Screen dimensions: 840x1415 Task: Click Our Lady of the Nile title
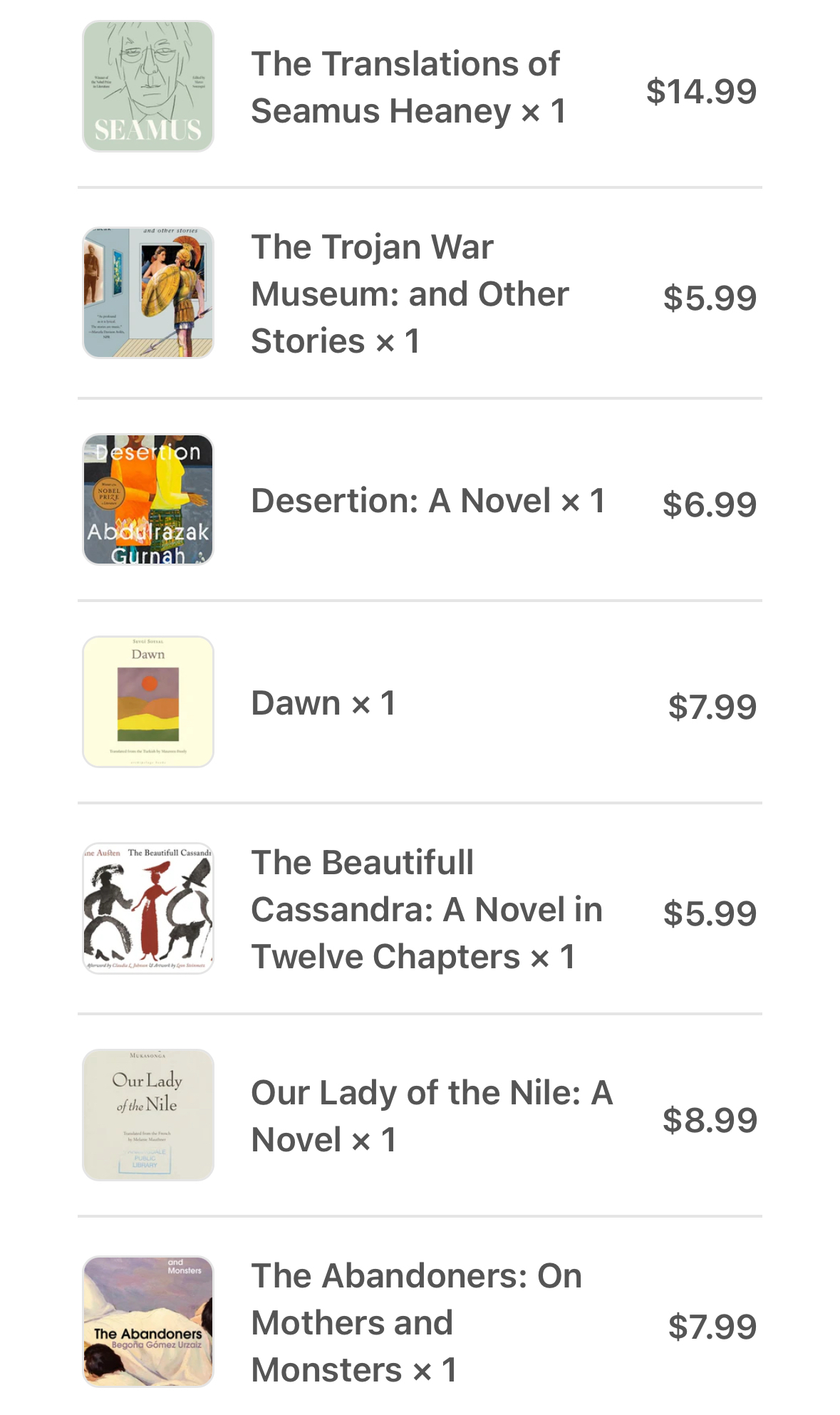pos(431,1116)
